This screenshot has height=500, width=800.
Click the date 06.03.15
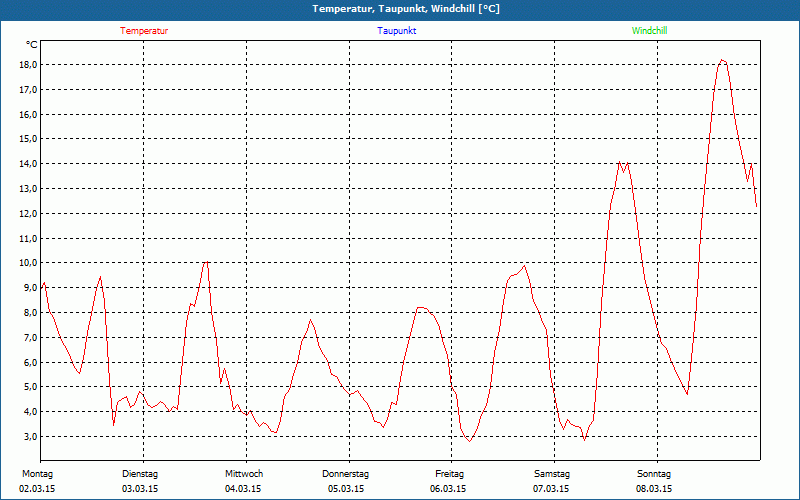(448, 489)
